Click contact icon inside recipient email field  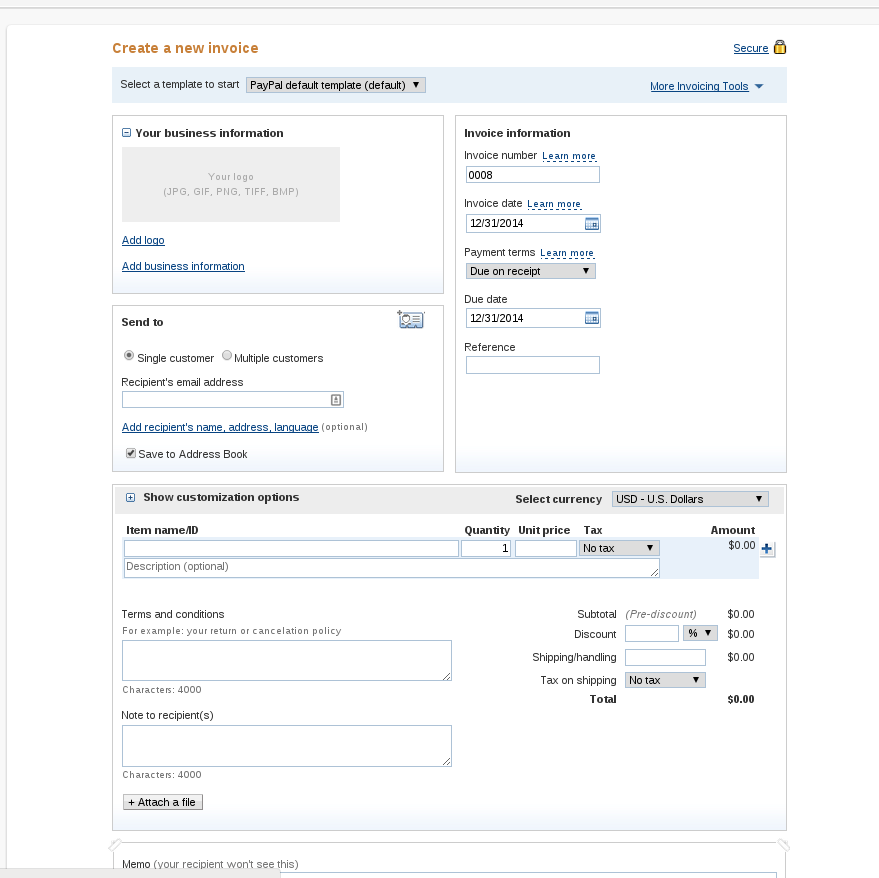(336, 400)
